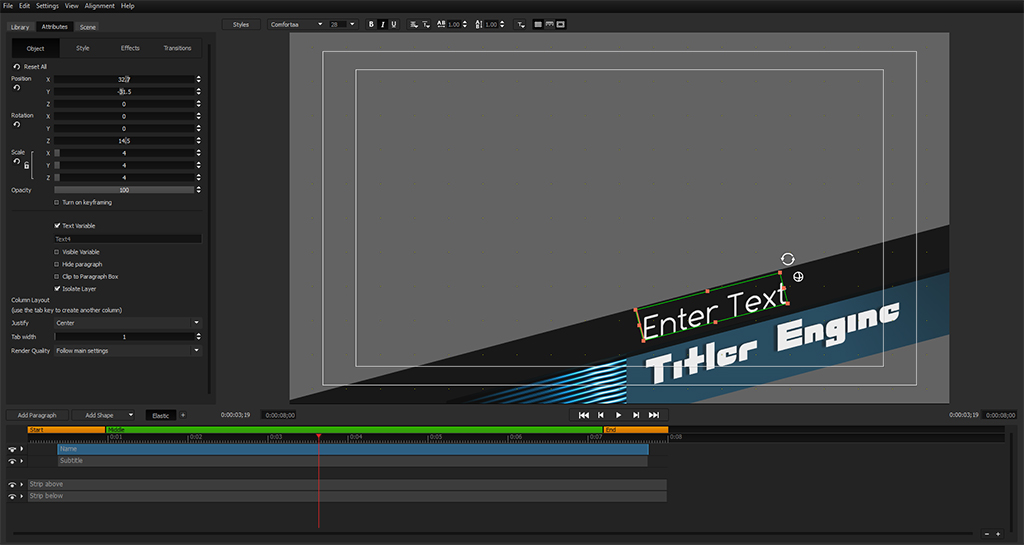Expand the Strip below layer row
The width and height of the screenshot is (1024, 545).
click(22, 496)
